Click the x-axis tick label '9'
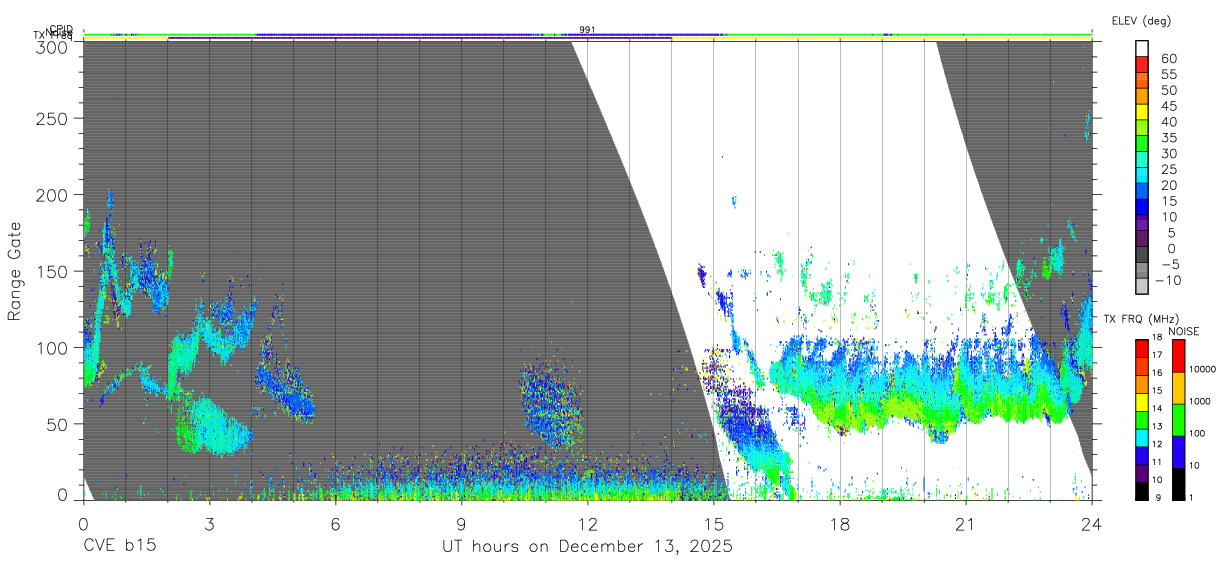Viewport: 1228px width, 567px height. pos(461,524)
